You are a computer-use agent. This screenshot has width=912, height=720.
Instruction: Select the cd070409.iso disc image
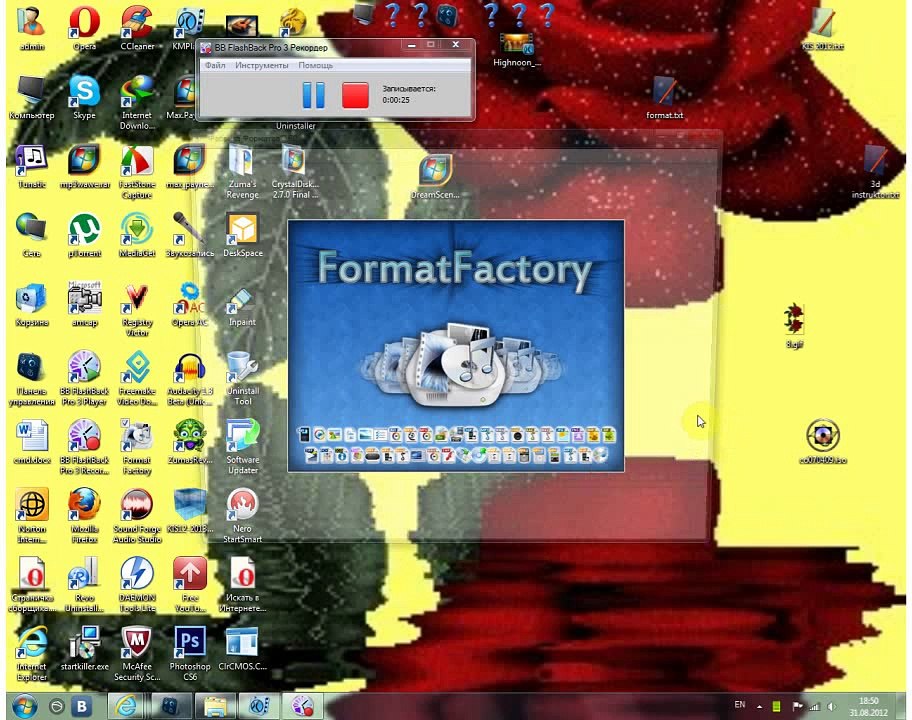coord(823,441)
